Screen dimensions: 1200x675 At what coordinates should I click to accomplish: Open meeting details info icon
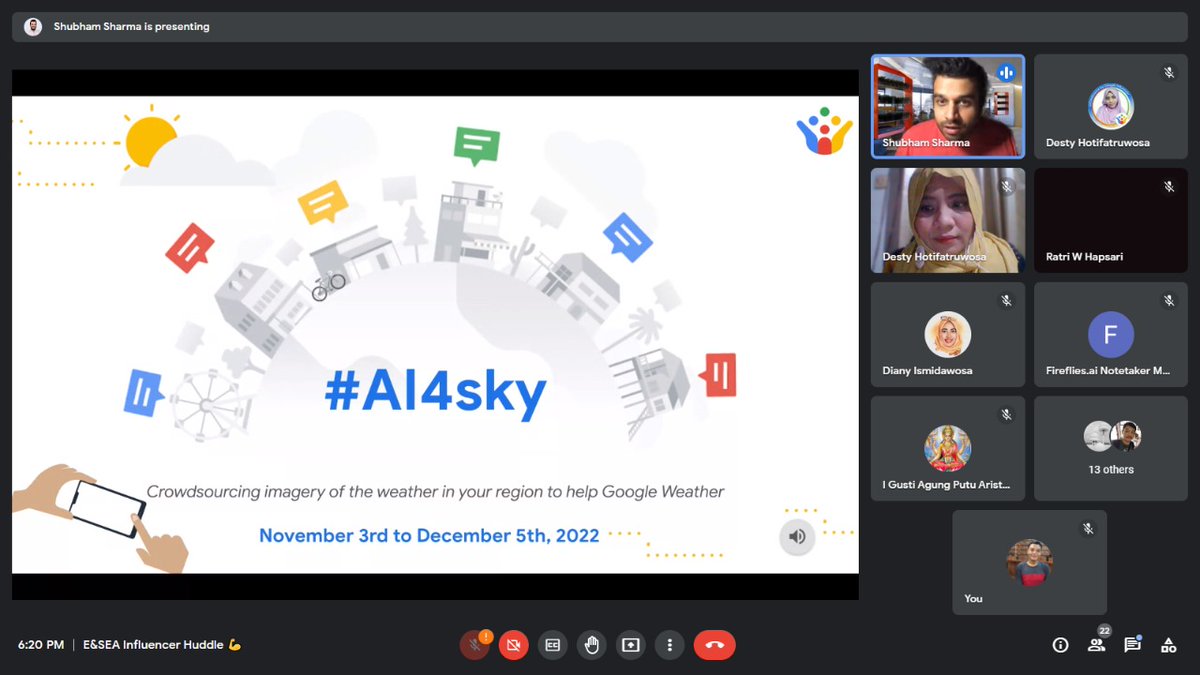coord(1060,645)
